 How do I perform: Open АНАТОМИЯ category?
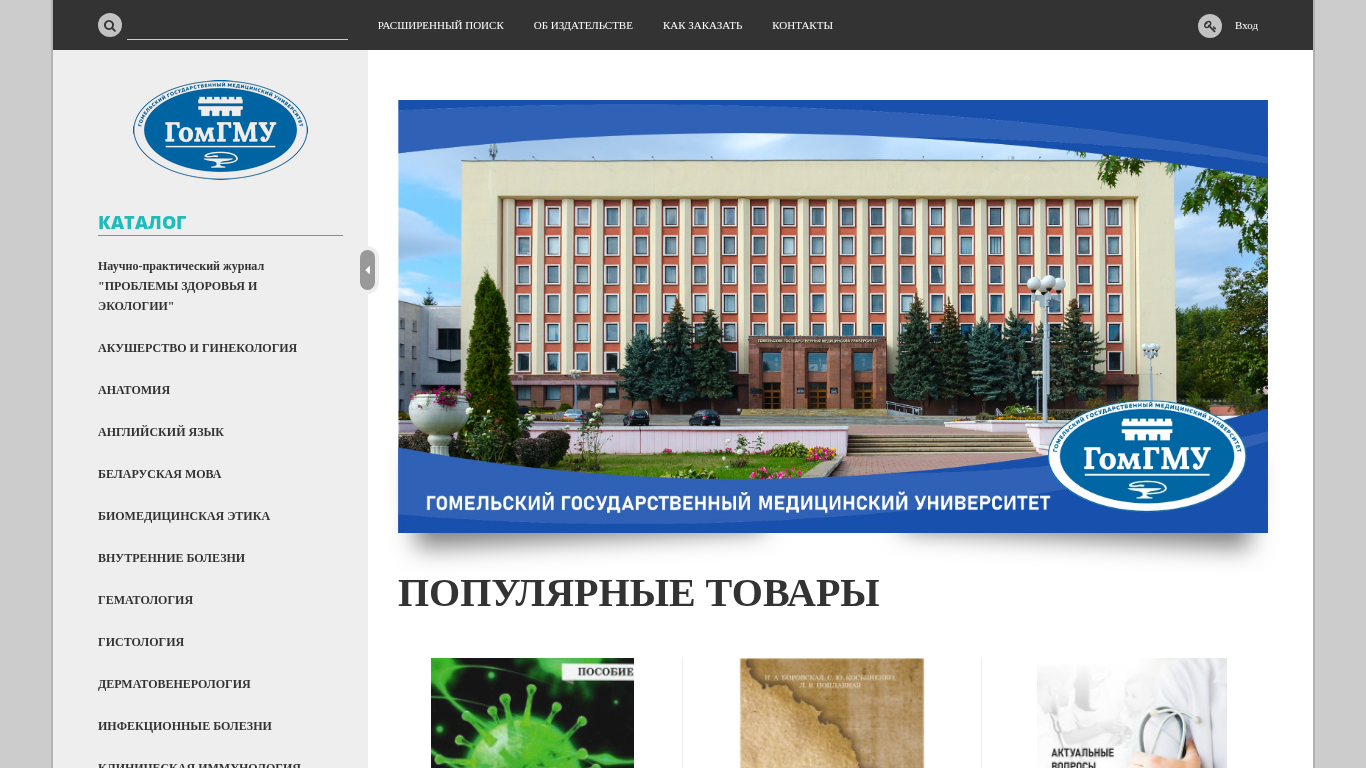tap(134, 390)
